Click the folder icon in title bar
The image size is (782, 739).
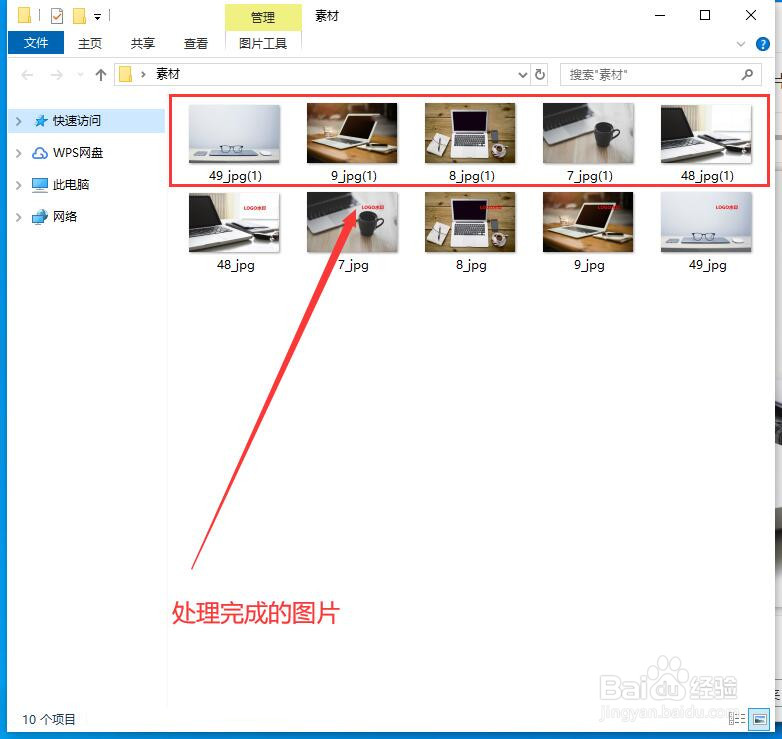tap(24, 15)
